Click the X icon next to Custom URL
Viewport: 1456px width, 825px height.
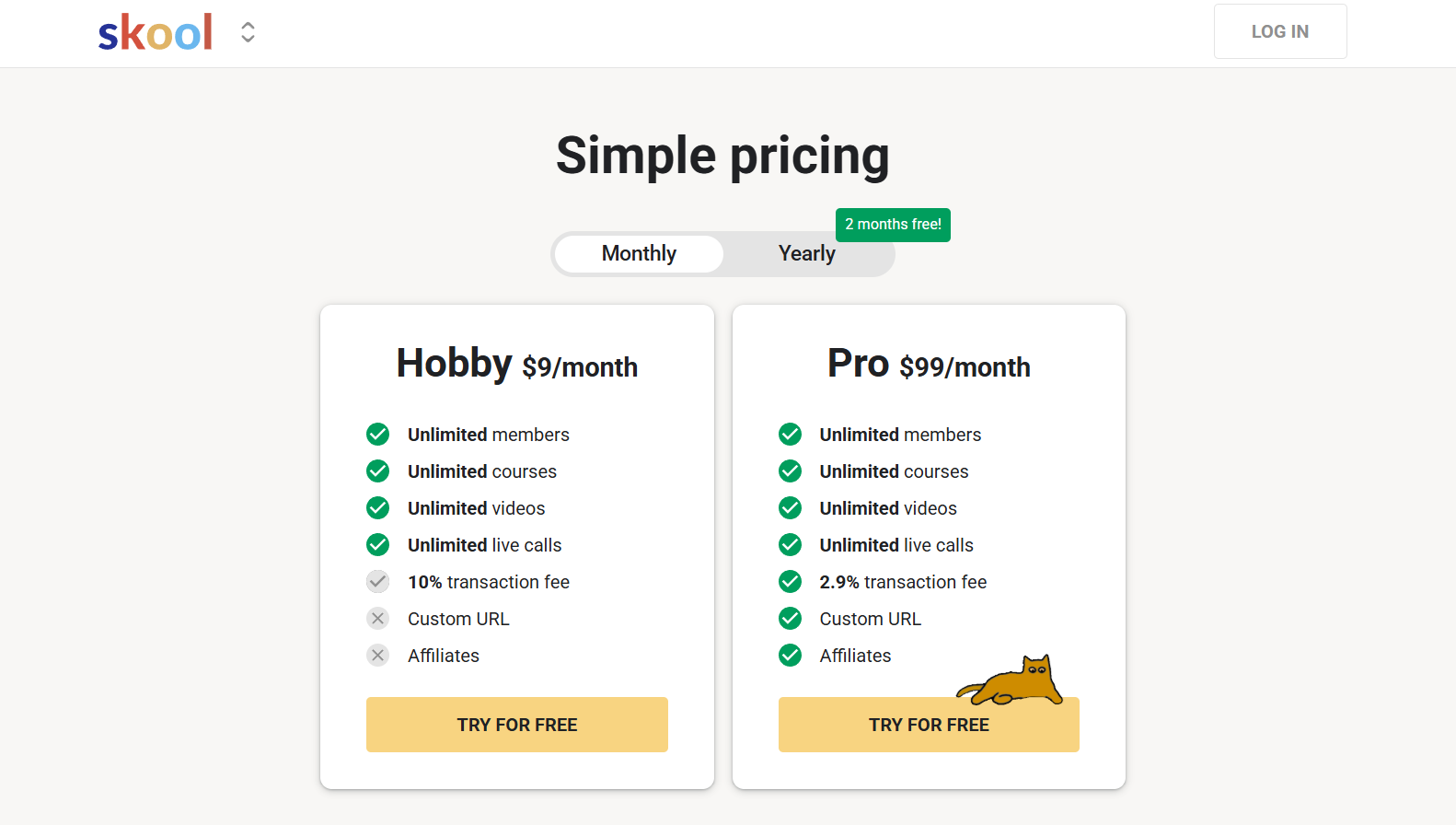(377, 618)
